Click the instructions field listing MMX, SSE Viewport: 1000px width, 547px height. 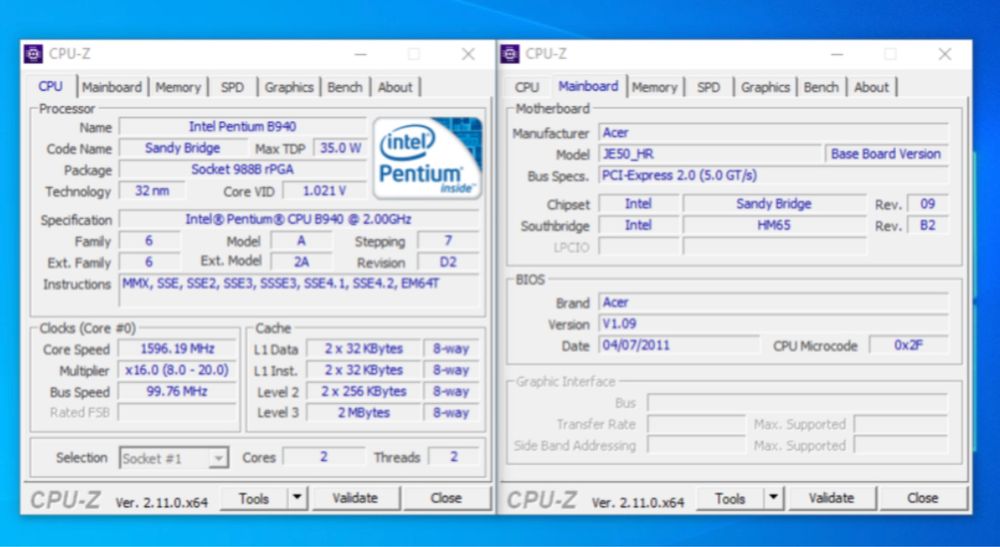[298, 291]
